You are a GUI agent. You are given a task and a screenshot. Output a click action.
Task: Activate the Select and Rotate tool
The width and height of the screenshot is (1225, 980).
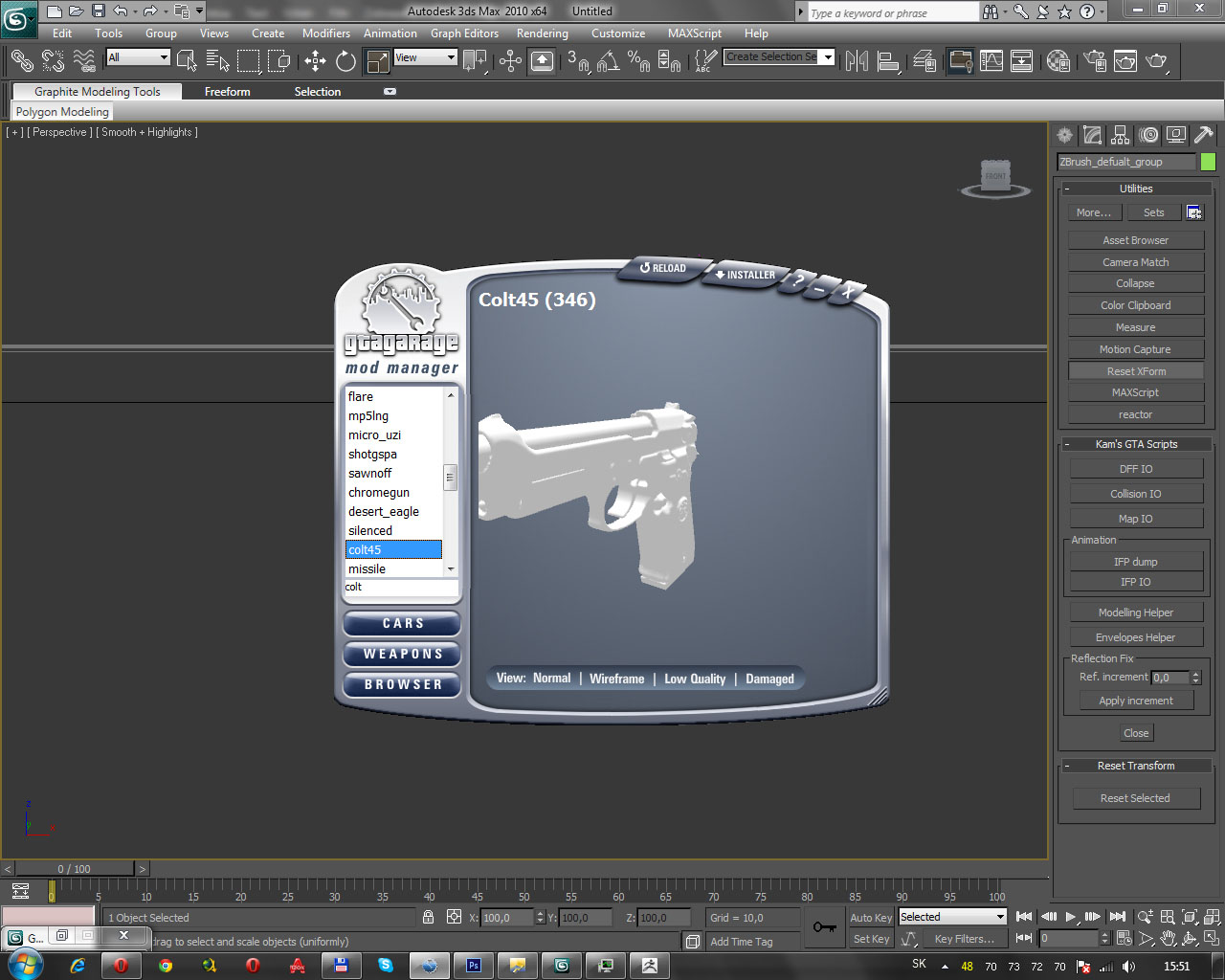[345, 61]
